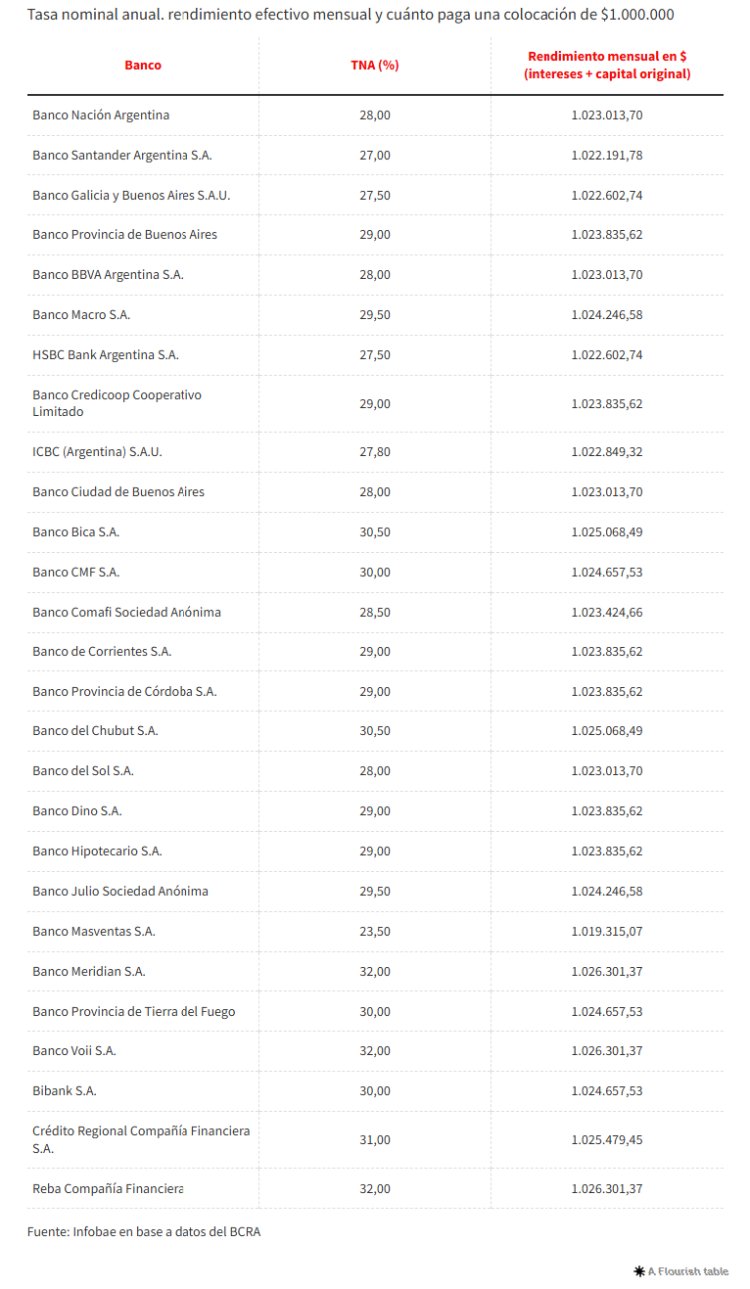Click Banco Masventas S.A. TNA value 23,50

pyautogui.click(x=375, y=931)
